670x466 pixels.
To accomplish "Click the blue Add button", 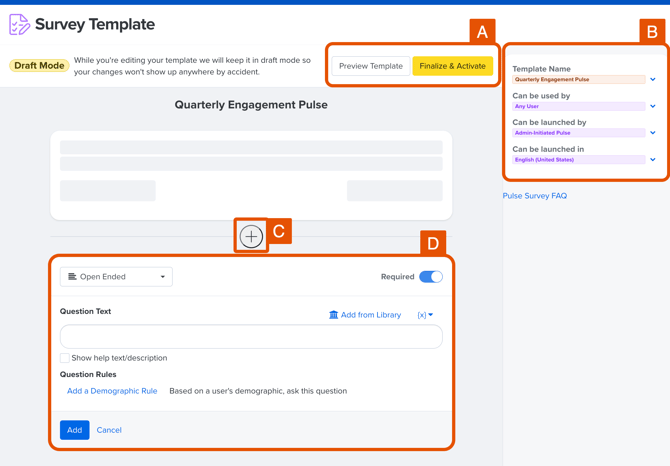I will [74, 430].
